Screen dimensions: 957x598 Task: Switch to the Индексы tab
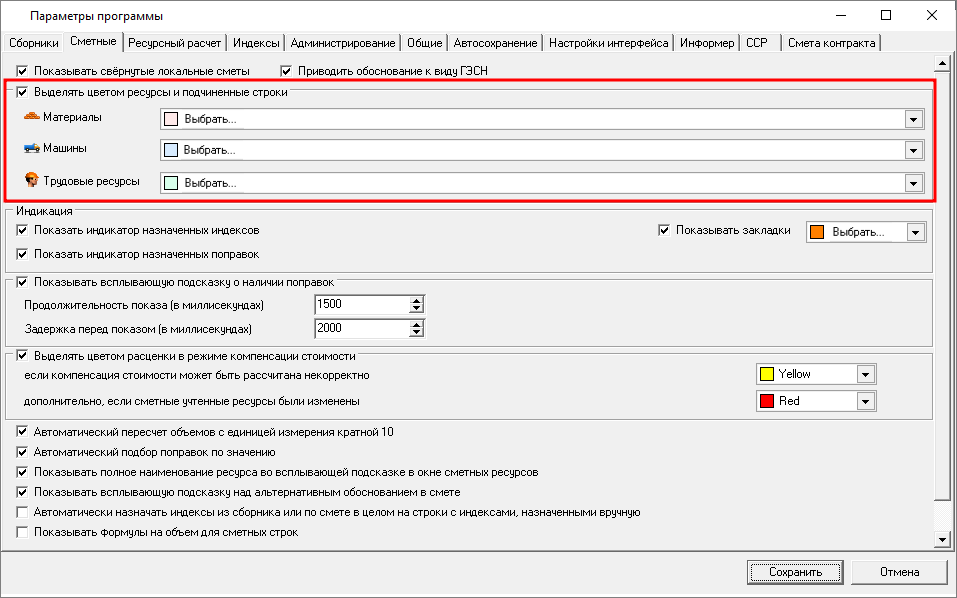click(256, 43)
